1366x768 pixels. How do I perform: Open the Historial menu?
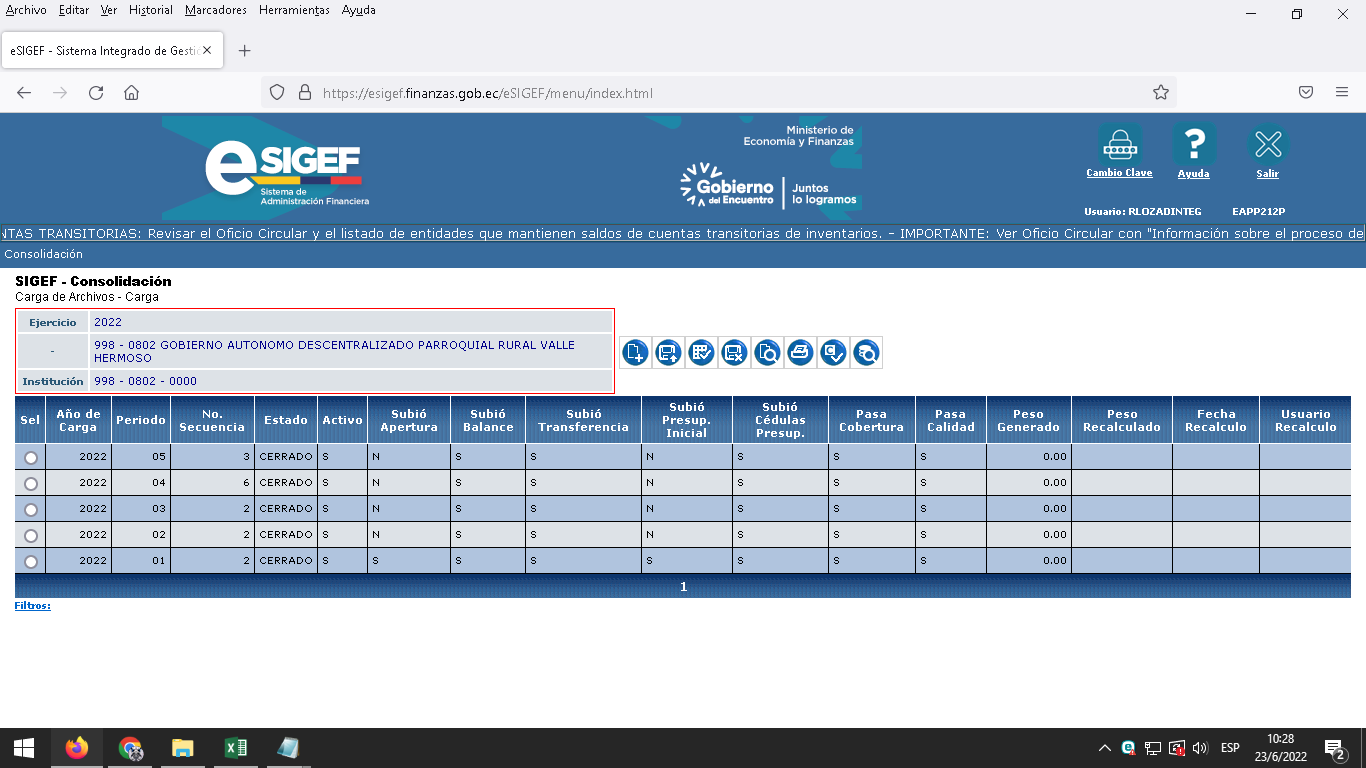point(151,10)
